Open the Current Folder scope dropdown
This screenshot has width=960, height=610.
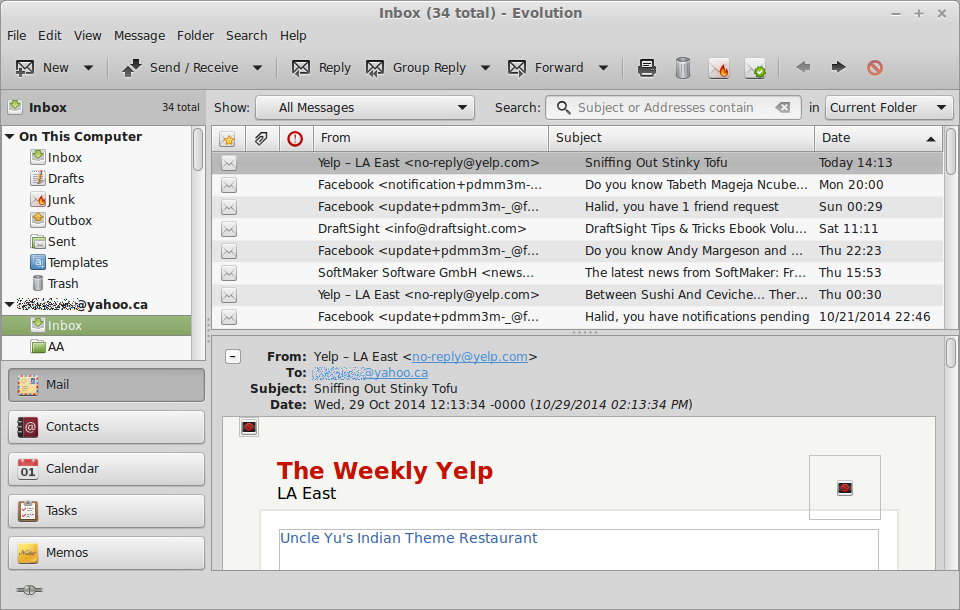pos(889,108)
